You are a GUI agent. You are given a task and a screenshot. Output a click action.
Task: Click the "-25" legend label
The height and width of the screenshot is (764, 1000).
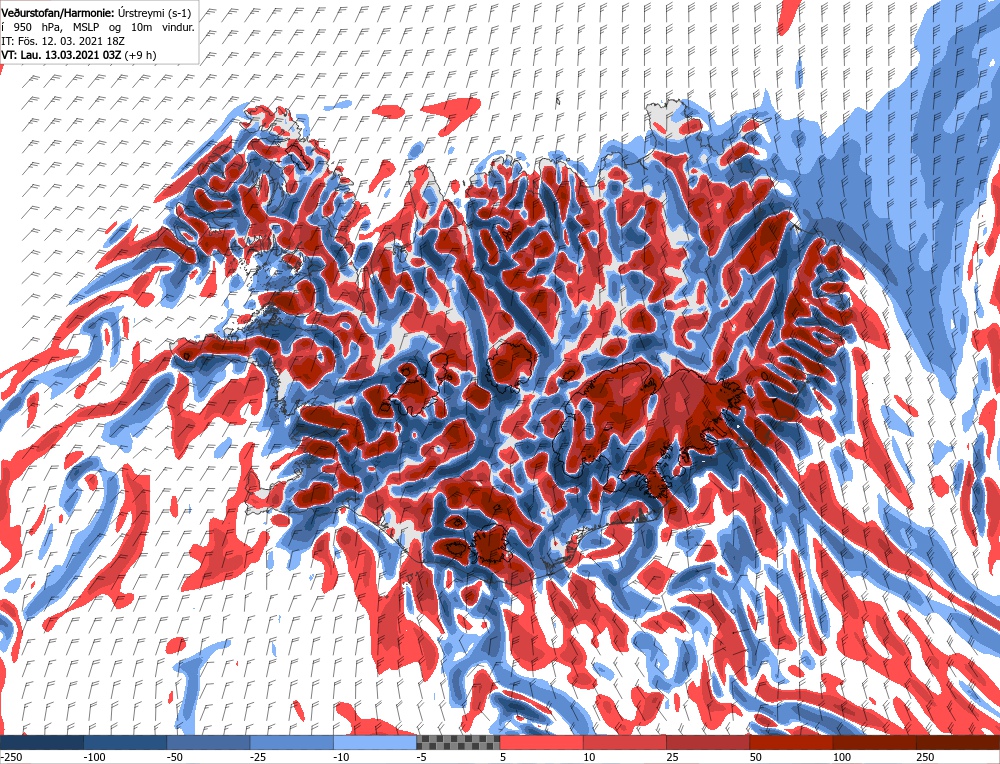(x=259, y=757)
